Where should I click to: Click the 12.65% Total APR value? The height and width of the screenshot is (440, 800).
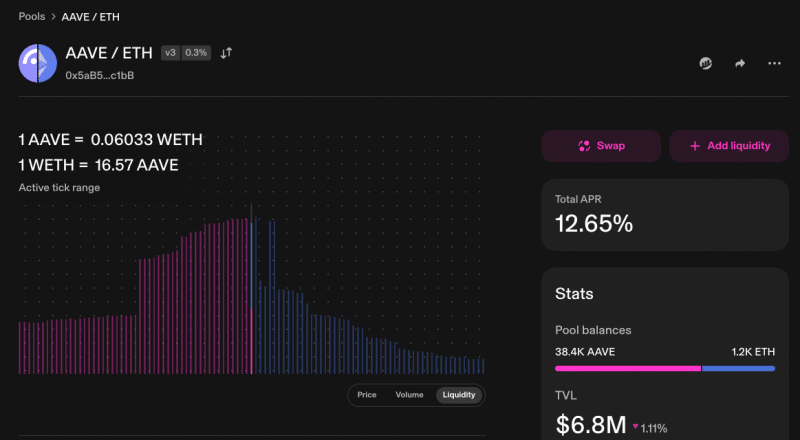coord(594,224)
